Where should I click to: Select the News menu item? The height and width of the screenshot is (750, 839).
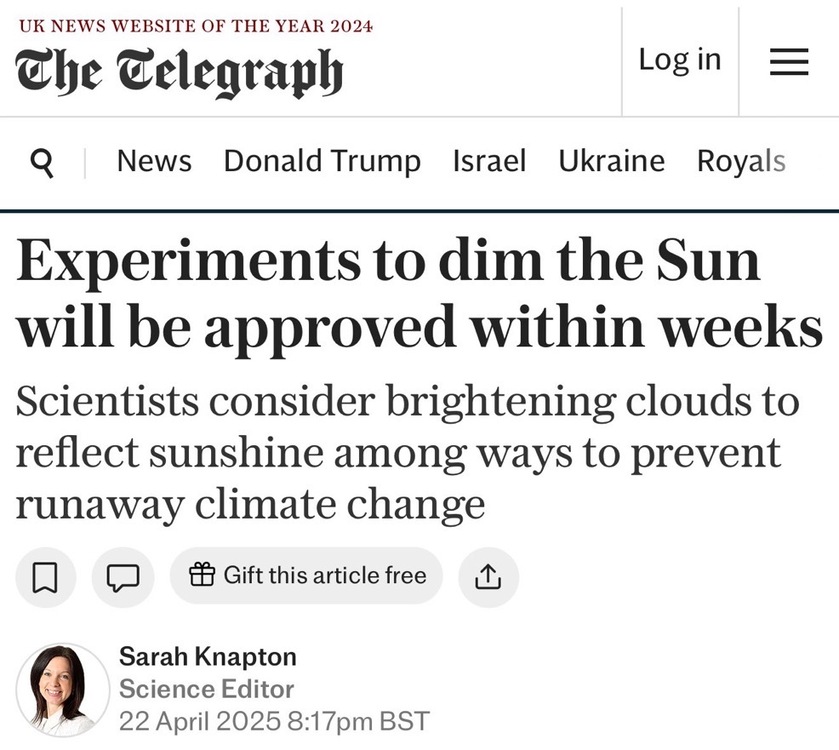coord(154,161)
